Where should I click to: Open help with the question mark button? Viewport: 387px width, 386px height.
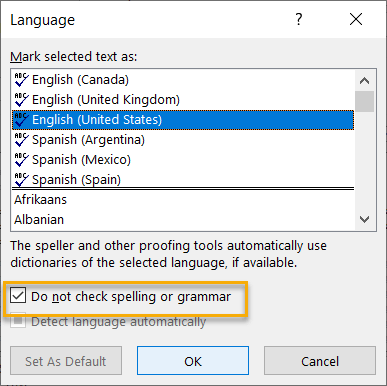pos(299,19)
